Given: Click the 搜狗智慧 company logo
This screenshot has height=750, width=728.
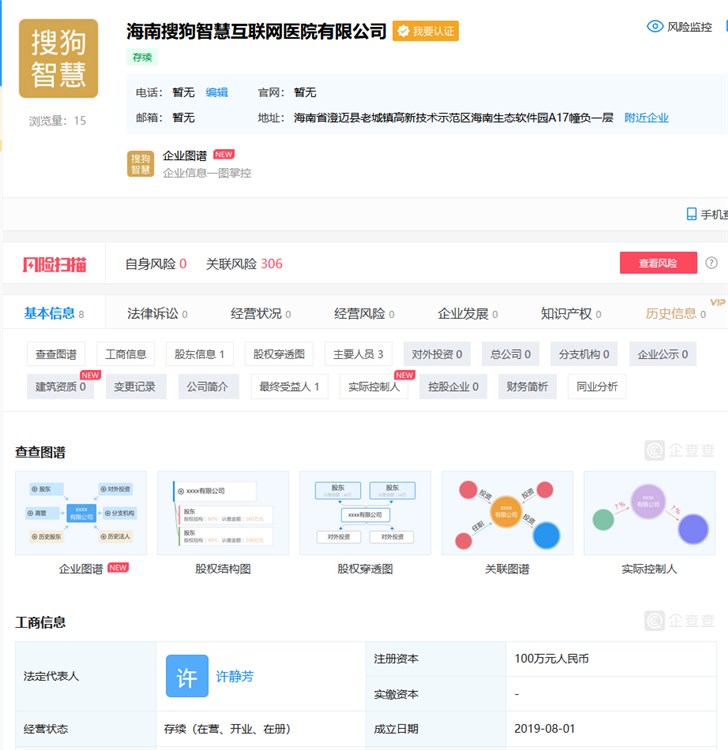Looking at the screenshot, I should (x=58, y=58).
